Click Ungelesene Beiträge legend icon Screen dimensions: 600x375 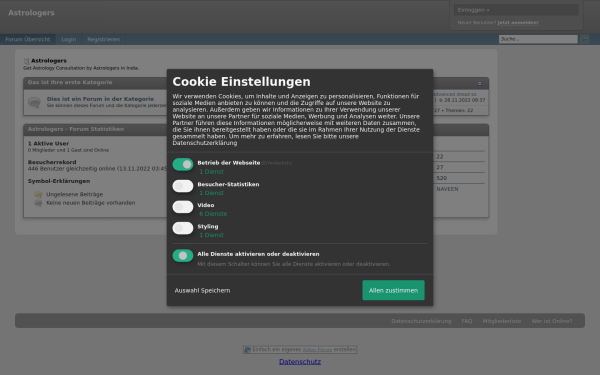pyautogui.click(x=38, y=194)
